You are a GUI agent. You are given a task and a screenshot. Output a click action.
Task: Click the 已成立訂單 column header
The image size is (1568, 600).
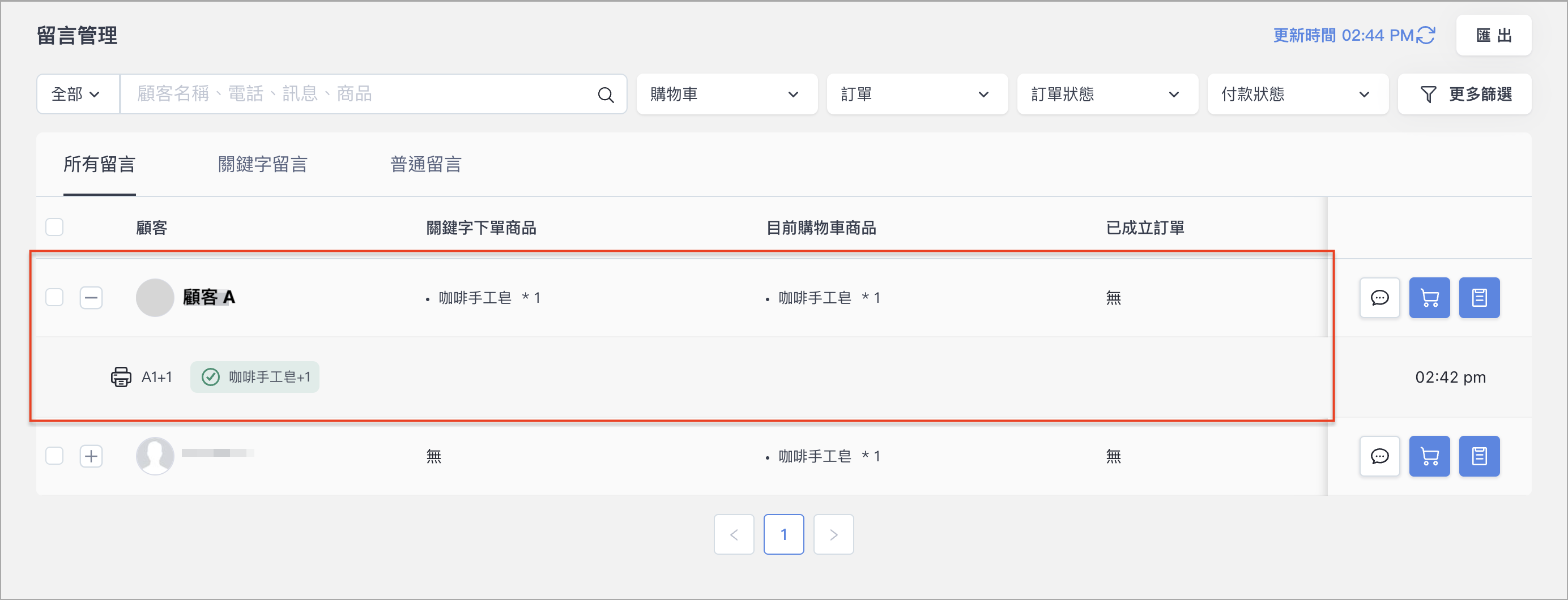tap(1144, 228)
